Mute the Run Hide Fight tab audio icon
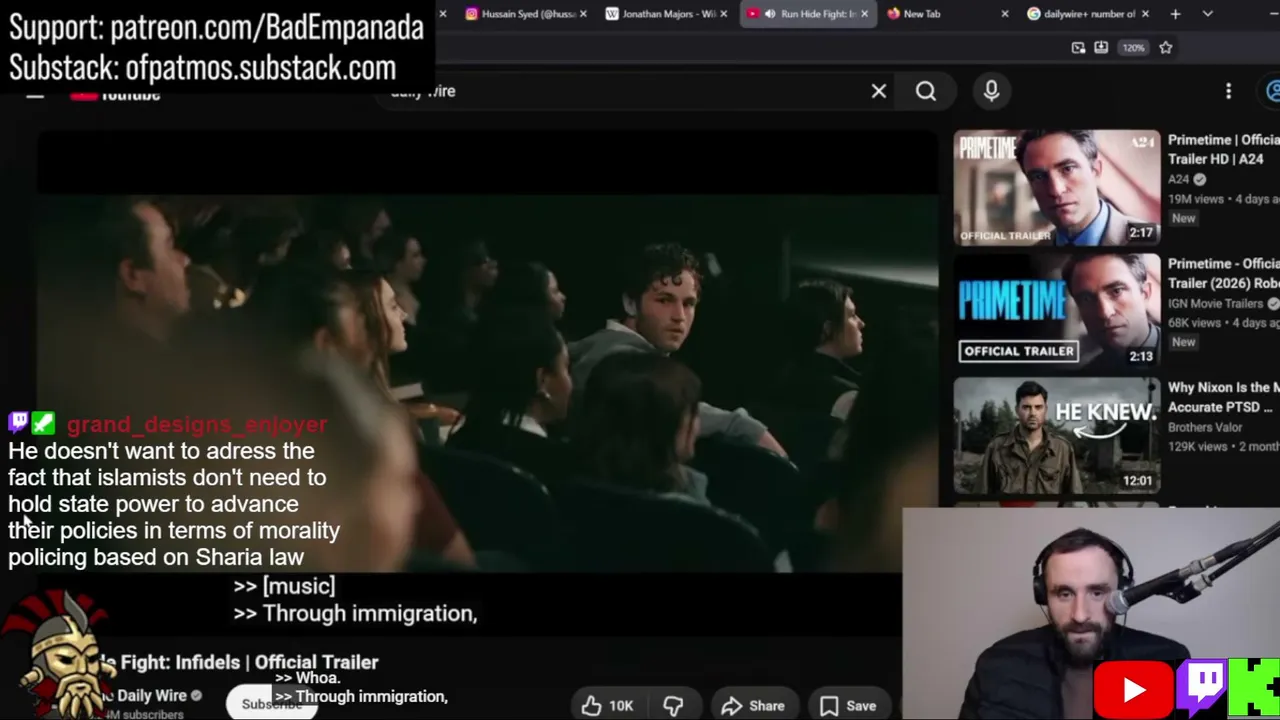The image size is (1280, 720). click(770, 14)
